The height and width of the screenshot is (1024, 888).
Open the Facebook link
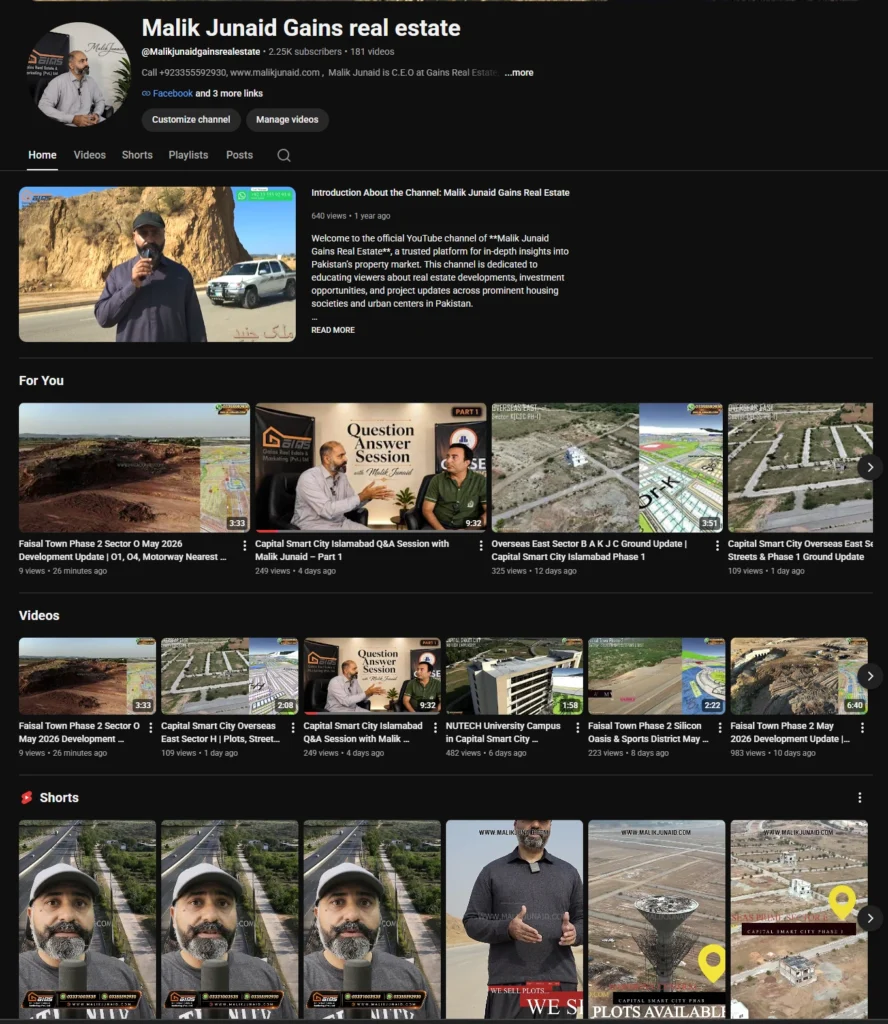pyautogui.click(x=172, y=93)
